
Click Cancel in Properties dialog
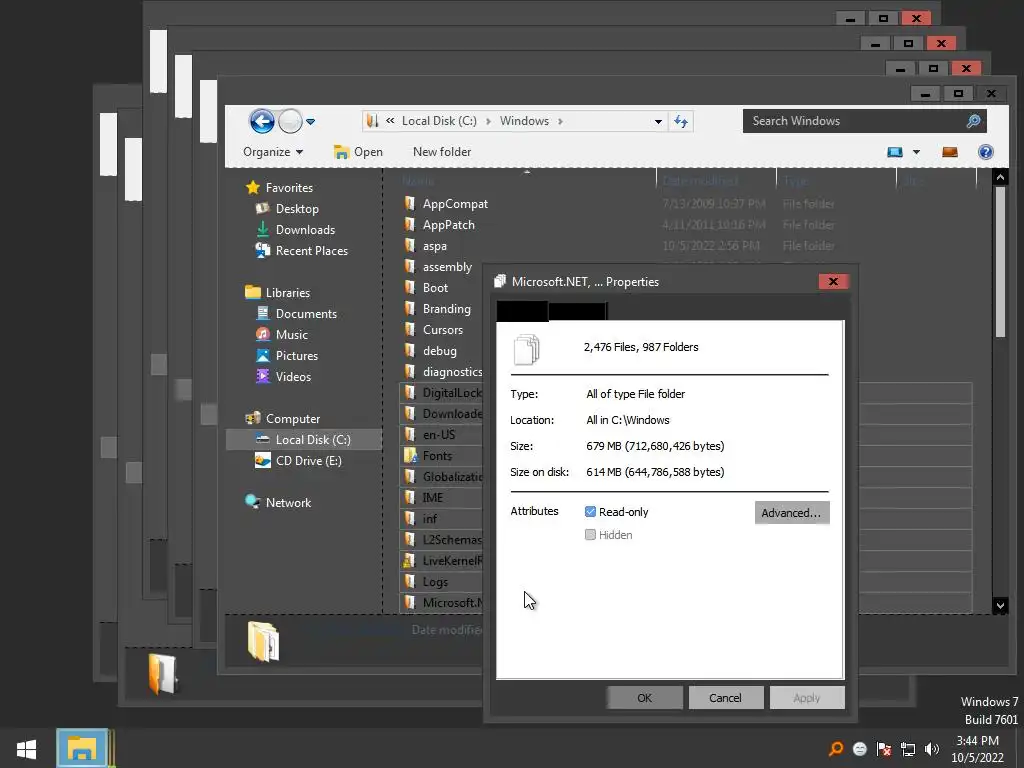[x=725, y=697]
